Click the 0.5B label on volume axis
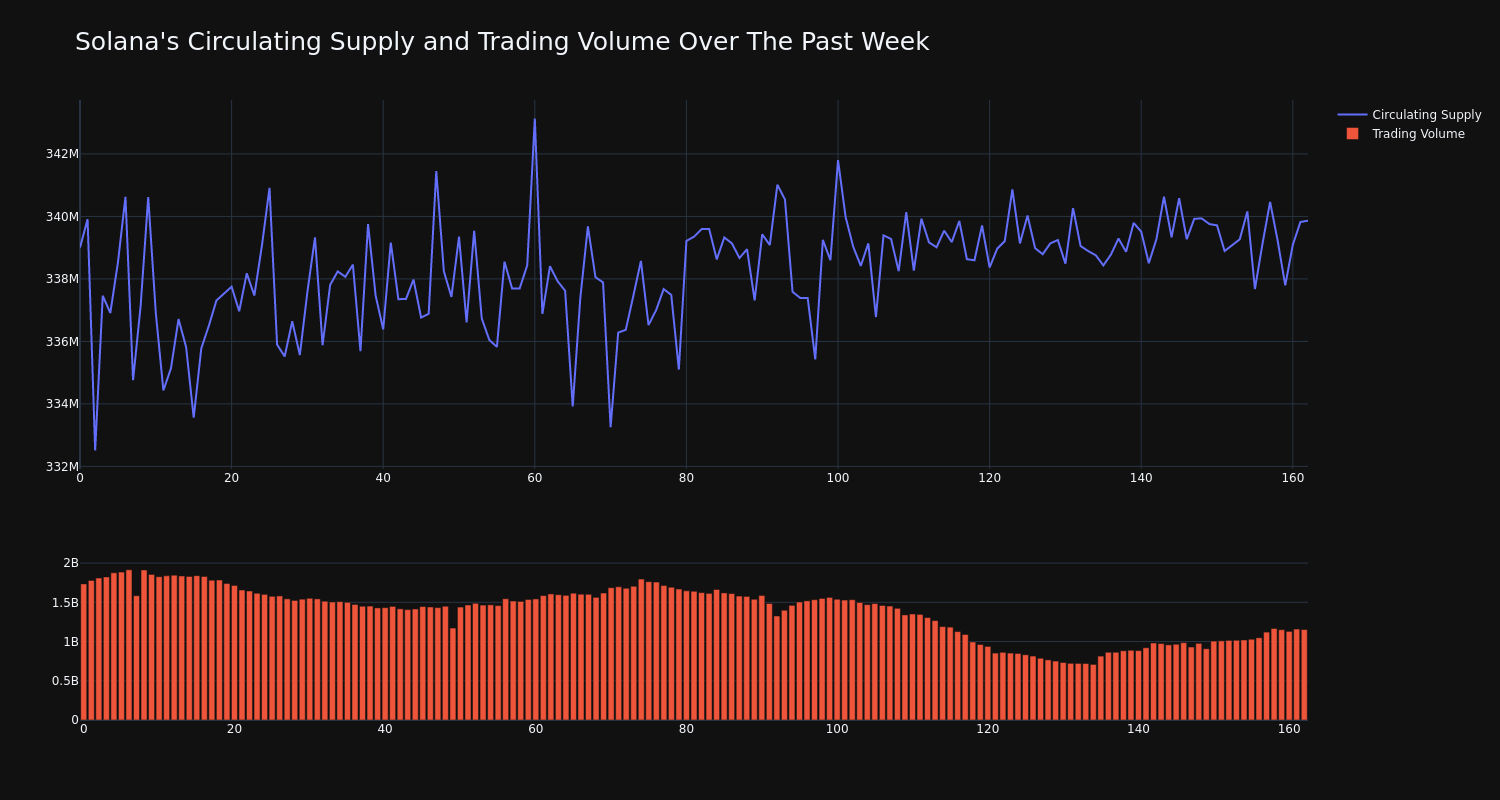Screen dimensions: 1500x800 click(66, 681)
